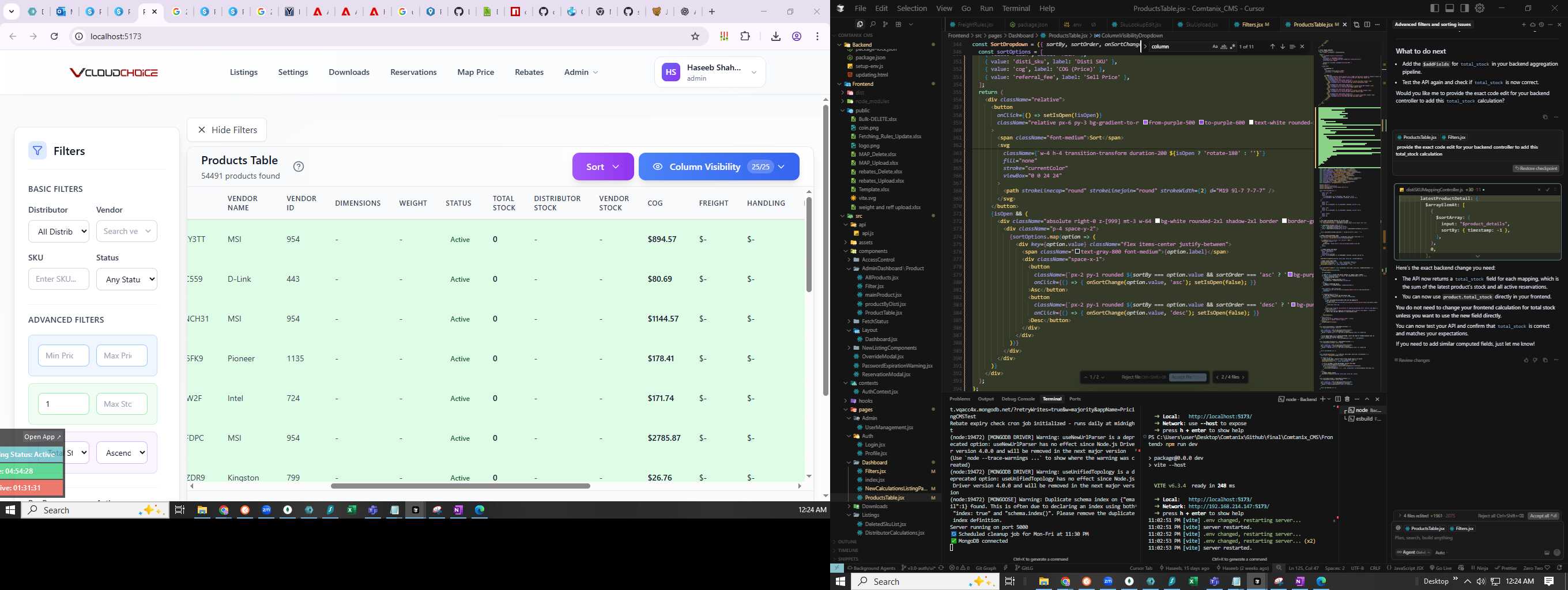The height and width of the screenshot is (590, 1568).
Task: Switch to Problems tab in Cursor panel
Action: pos(960,399)
